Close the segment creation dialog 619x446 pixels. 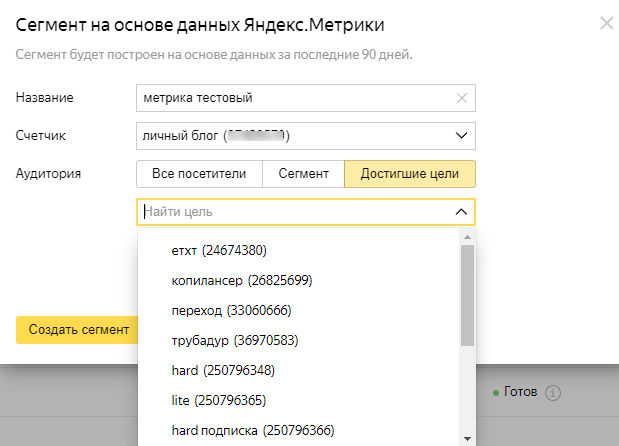pos(606,22)
